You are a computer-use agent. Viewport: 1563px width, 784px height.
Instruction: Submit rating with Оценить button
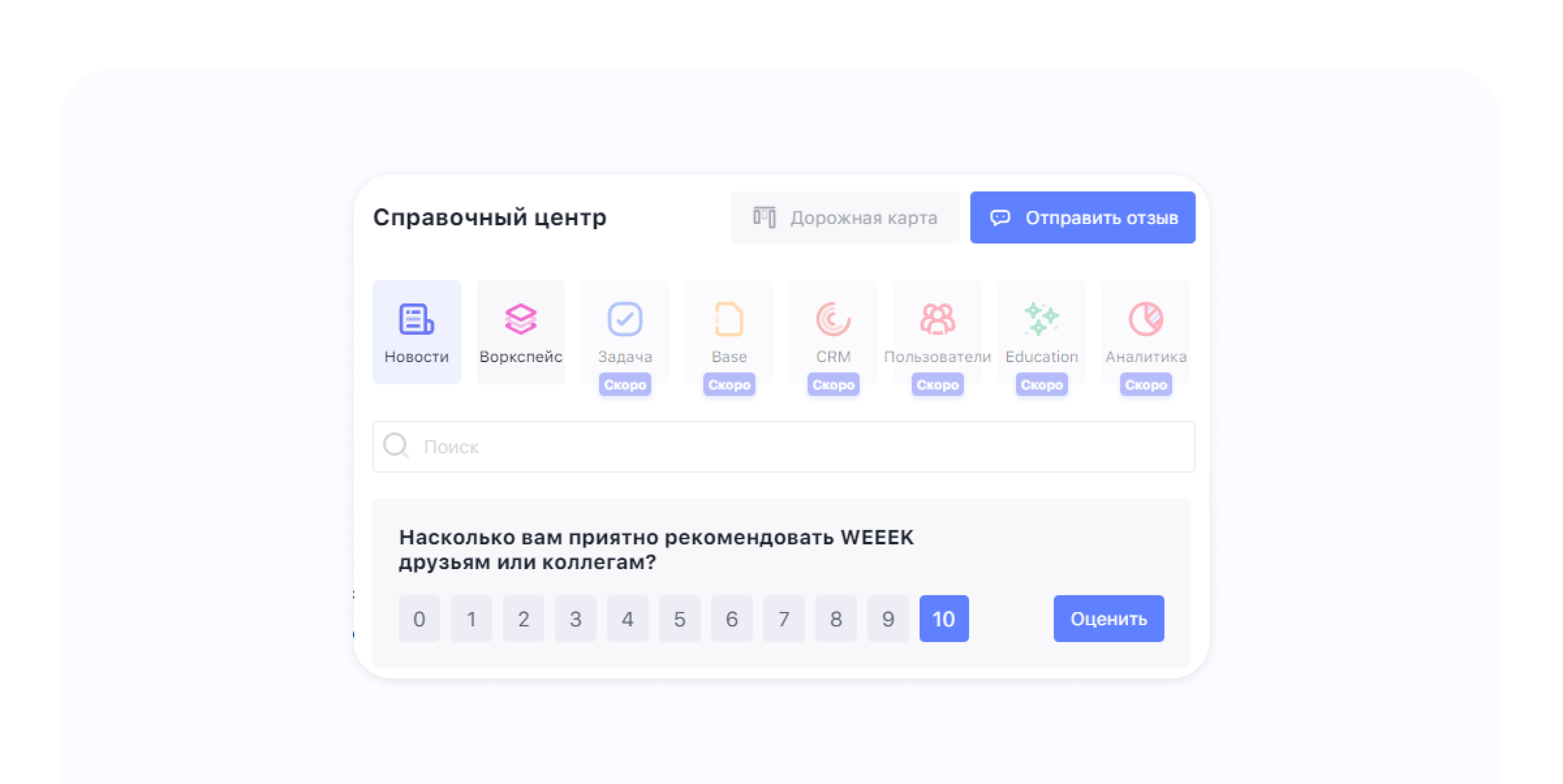pyautogui.click(x=1108, y=618)
